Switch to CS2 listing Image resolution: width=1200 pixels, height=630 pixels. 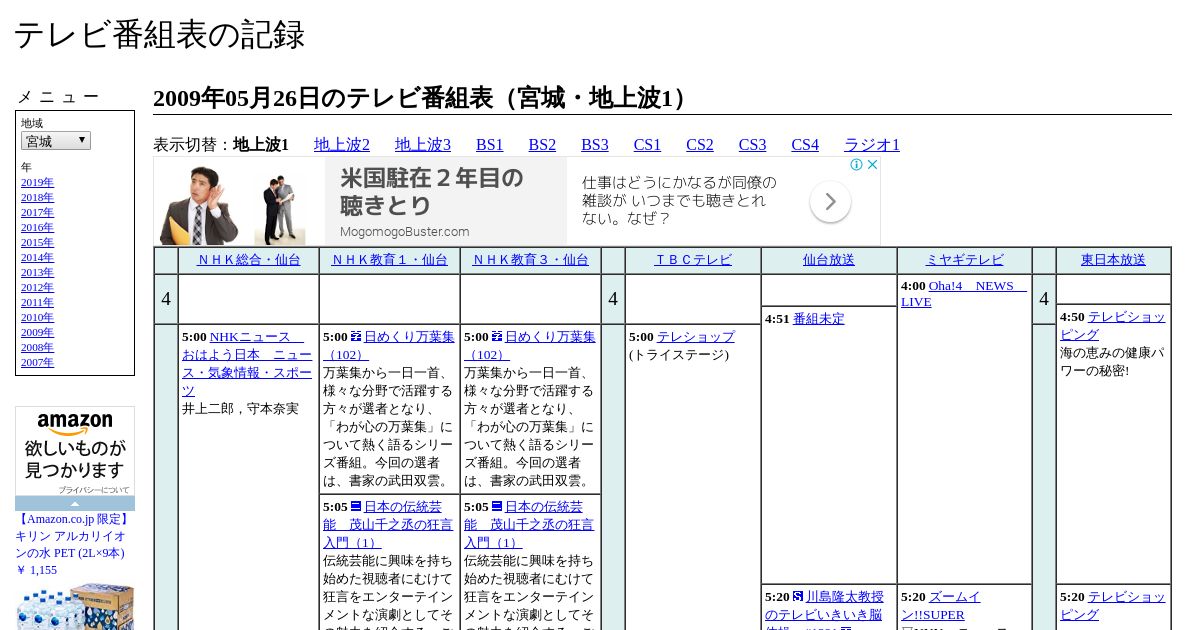tap(700, 144)
